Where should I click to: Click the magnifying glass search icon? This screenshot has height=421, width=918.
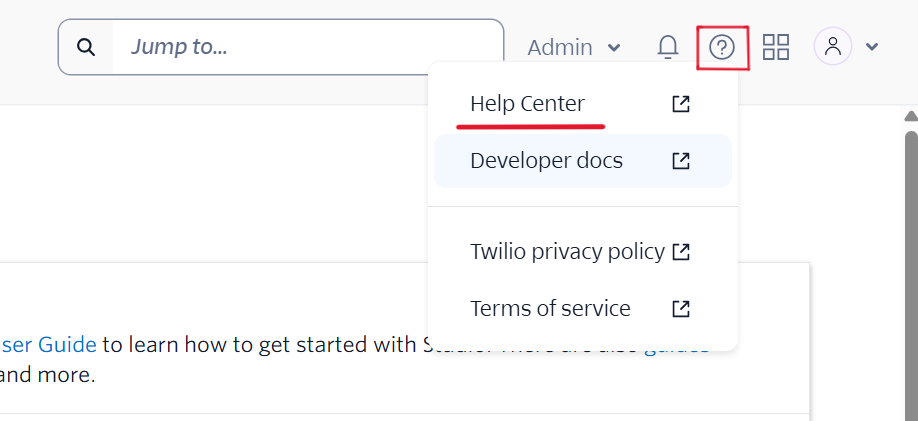point(87,47)
